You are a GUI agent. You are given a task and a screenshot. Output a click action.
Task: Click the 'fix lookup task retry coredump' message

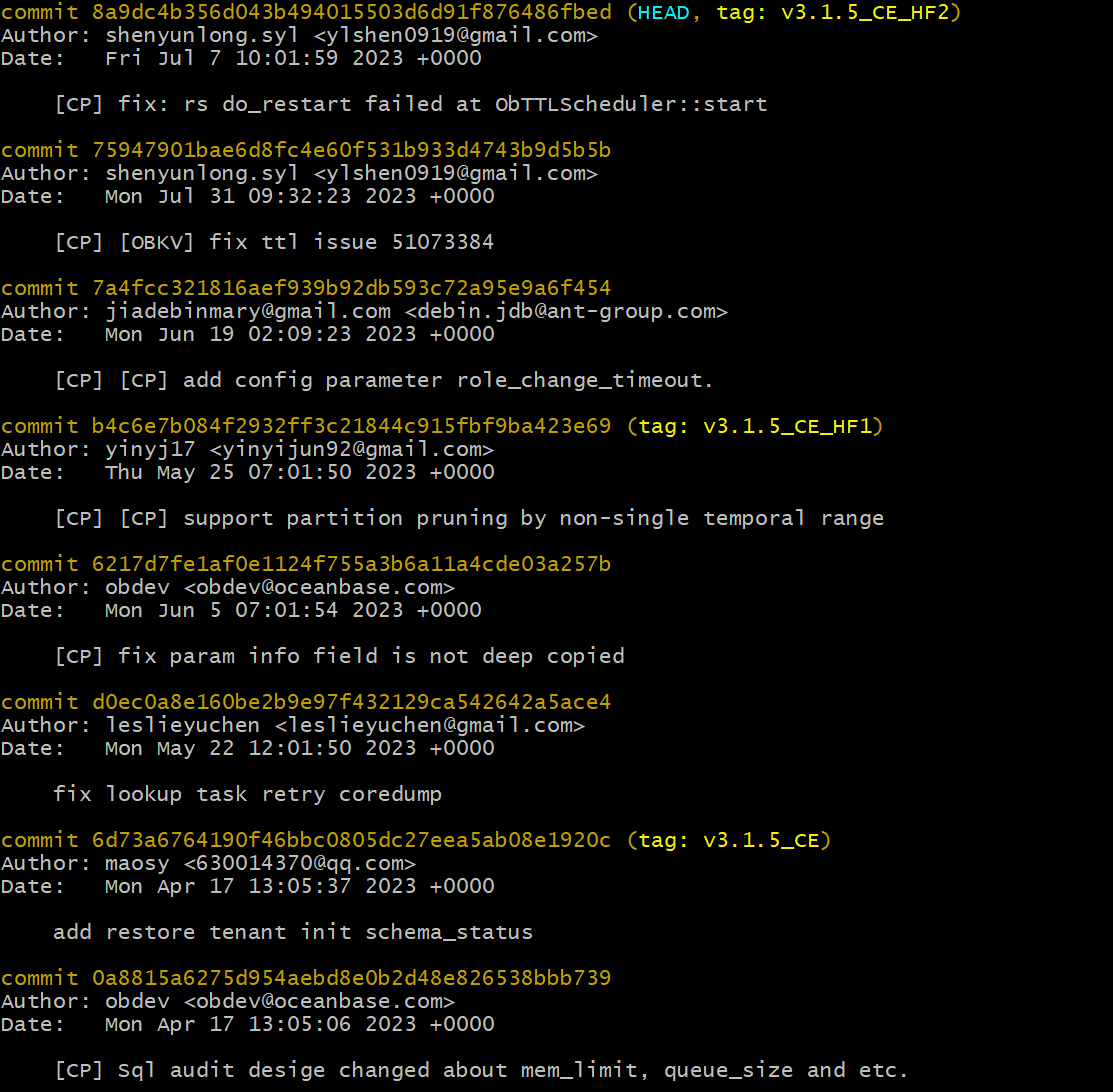pos(248,794)
